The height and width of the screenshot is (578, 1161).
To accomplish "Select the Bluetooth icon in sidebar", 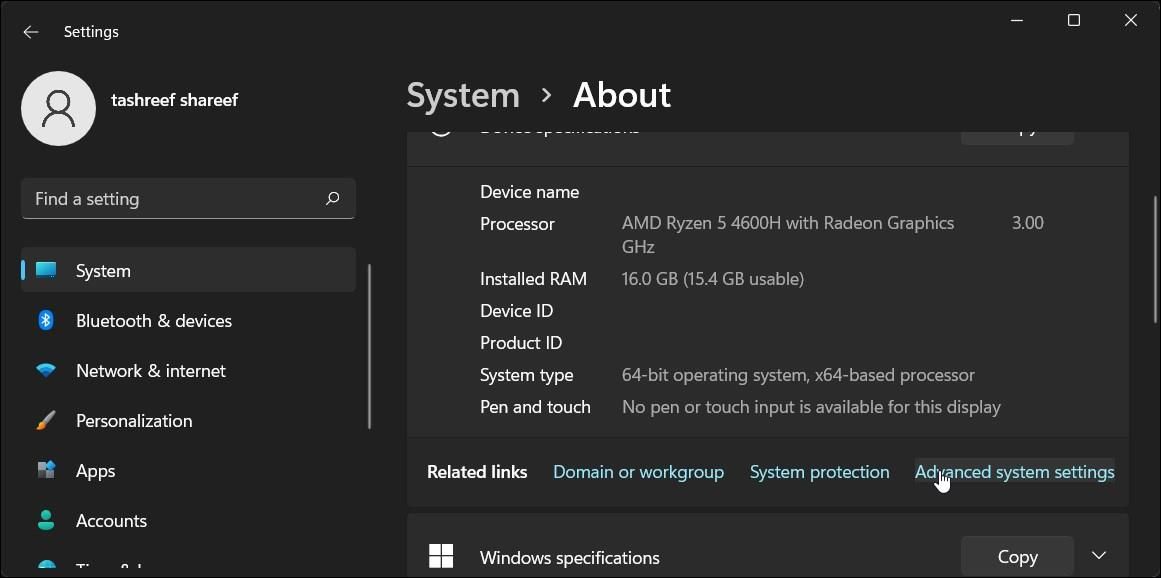I will [x=46, y=320].
